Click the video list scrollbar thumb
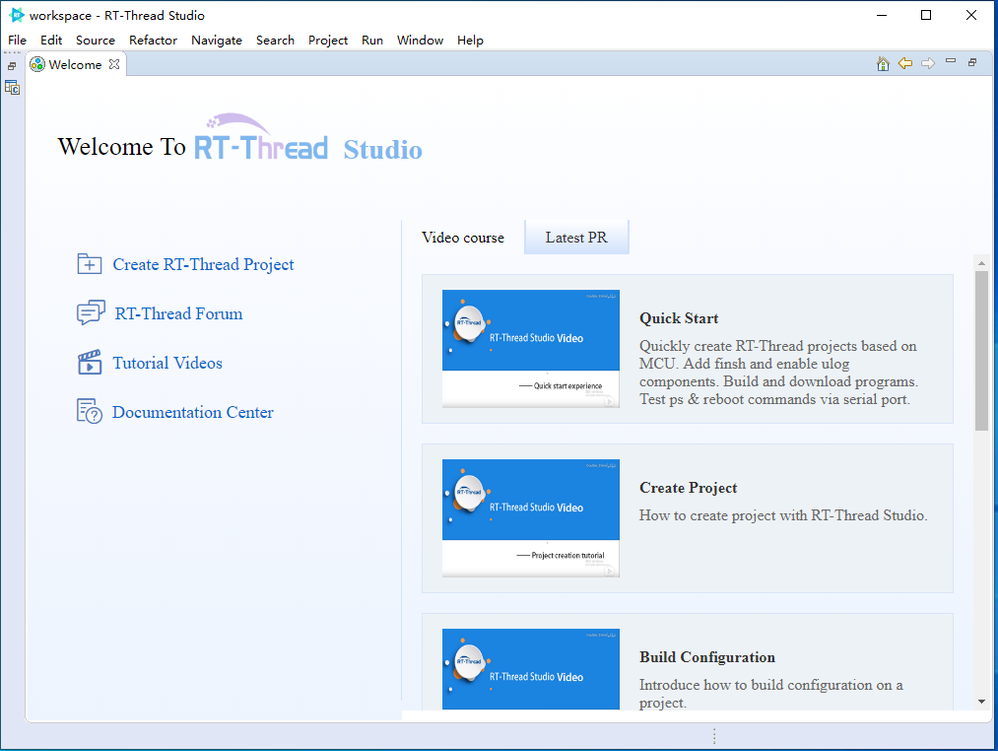This screenshot has height=751, width=998. (981, 351)
